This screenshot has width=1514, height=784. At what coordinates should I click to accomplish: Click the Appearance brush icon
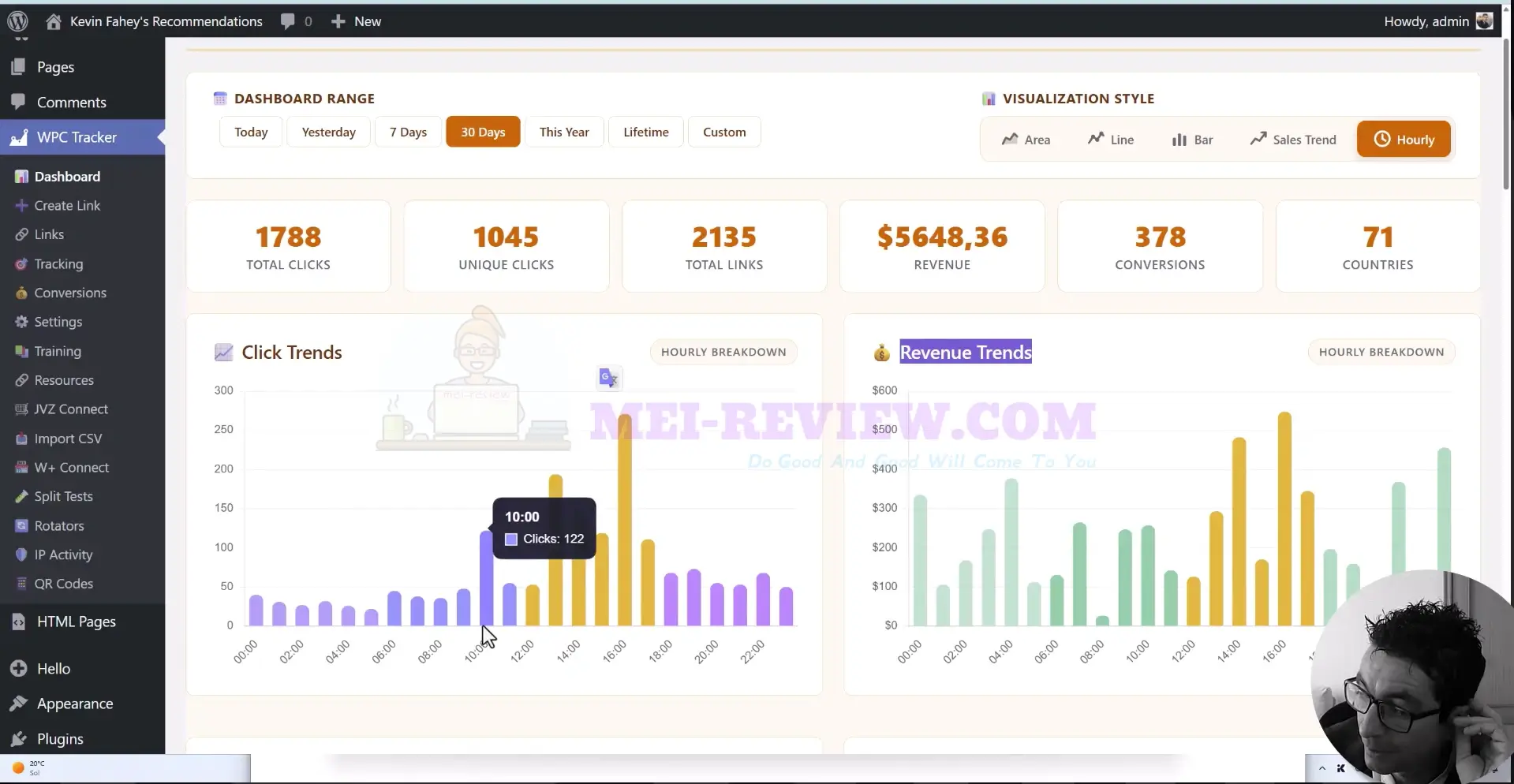19,704
